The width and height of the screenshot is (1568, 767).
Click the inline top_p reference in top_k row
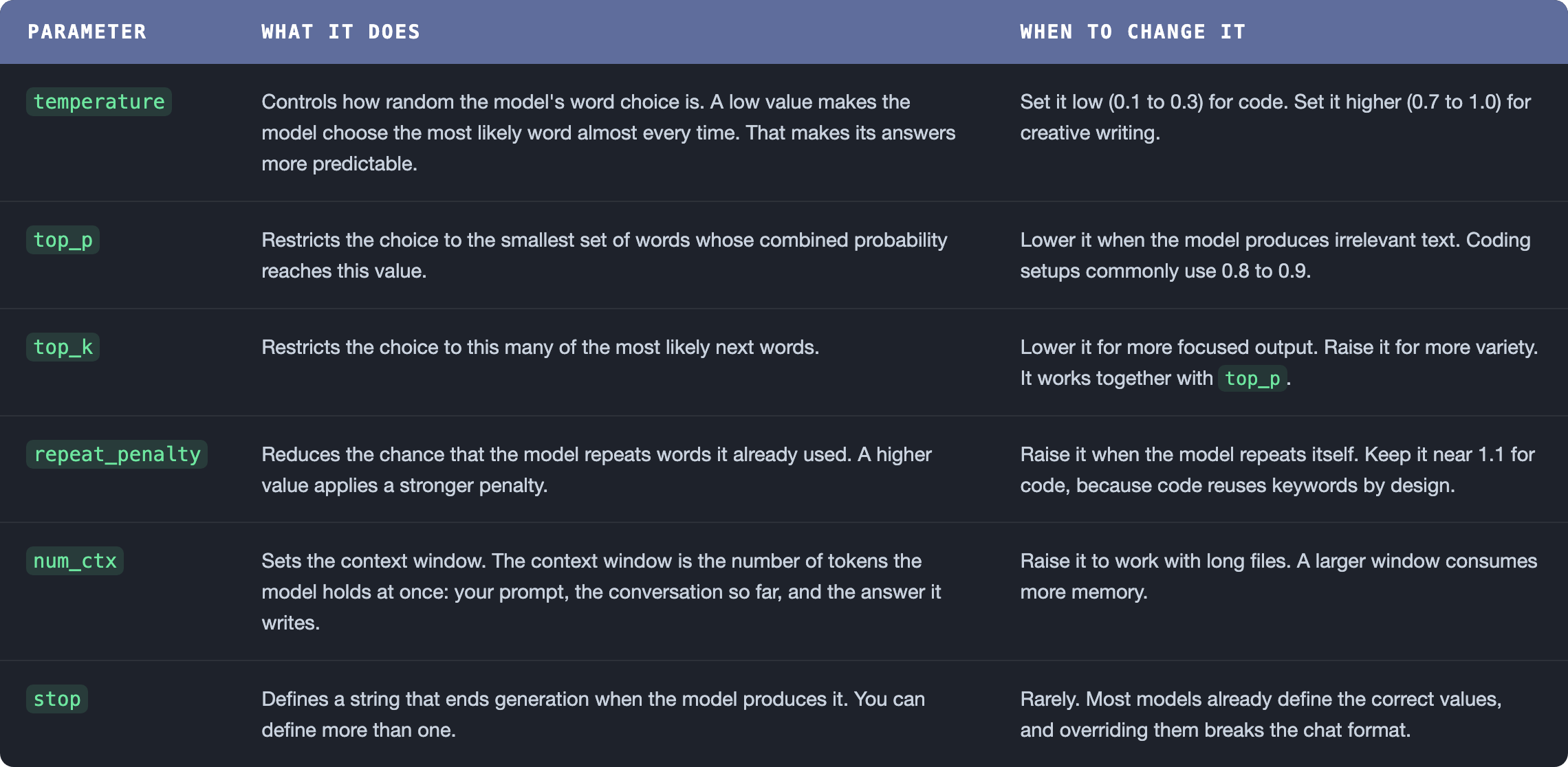1252,379
